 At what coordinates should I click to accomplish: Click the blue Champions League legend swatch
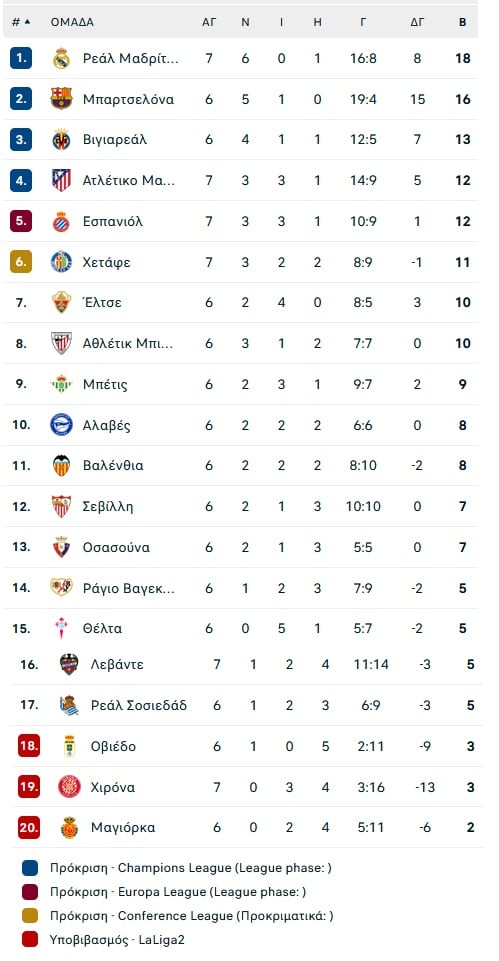[x=29, y=868]
